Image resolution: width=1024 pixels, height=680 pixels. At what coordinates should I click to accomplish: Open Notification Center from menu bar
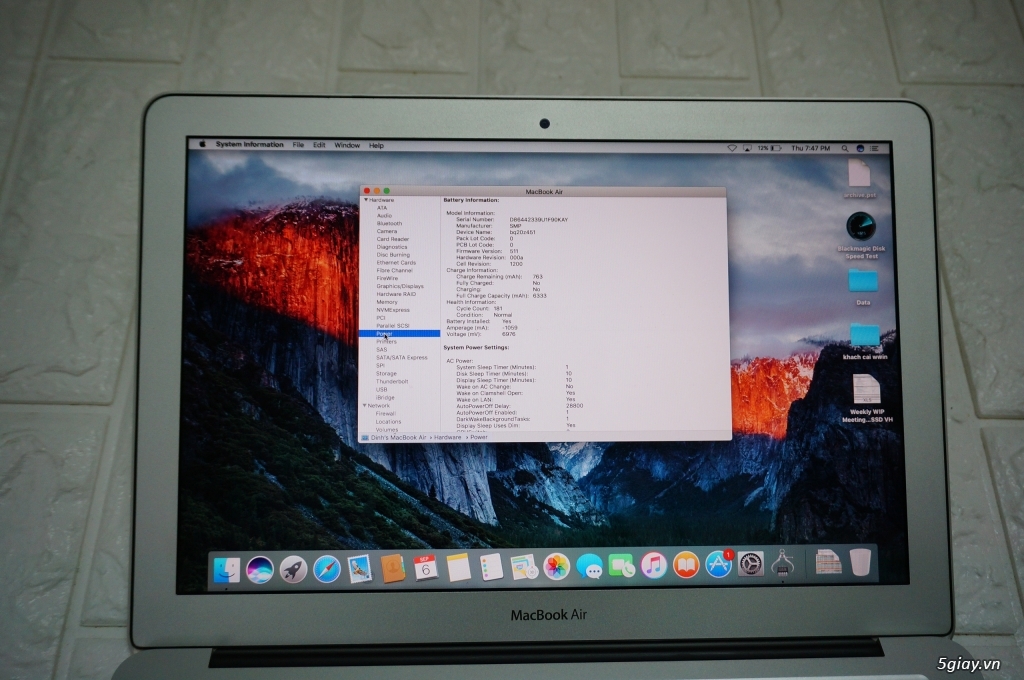[874, 148]
